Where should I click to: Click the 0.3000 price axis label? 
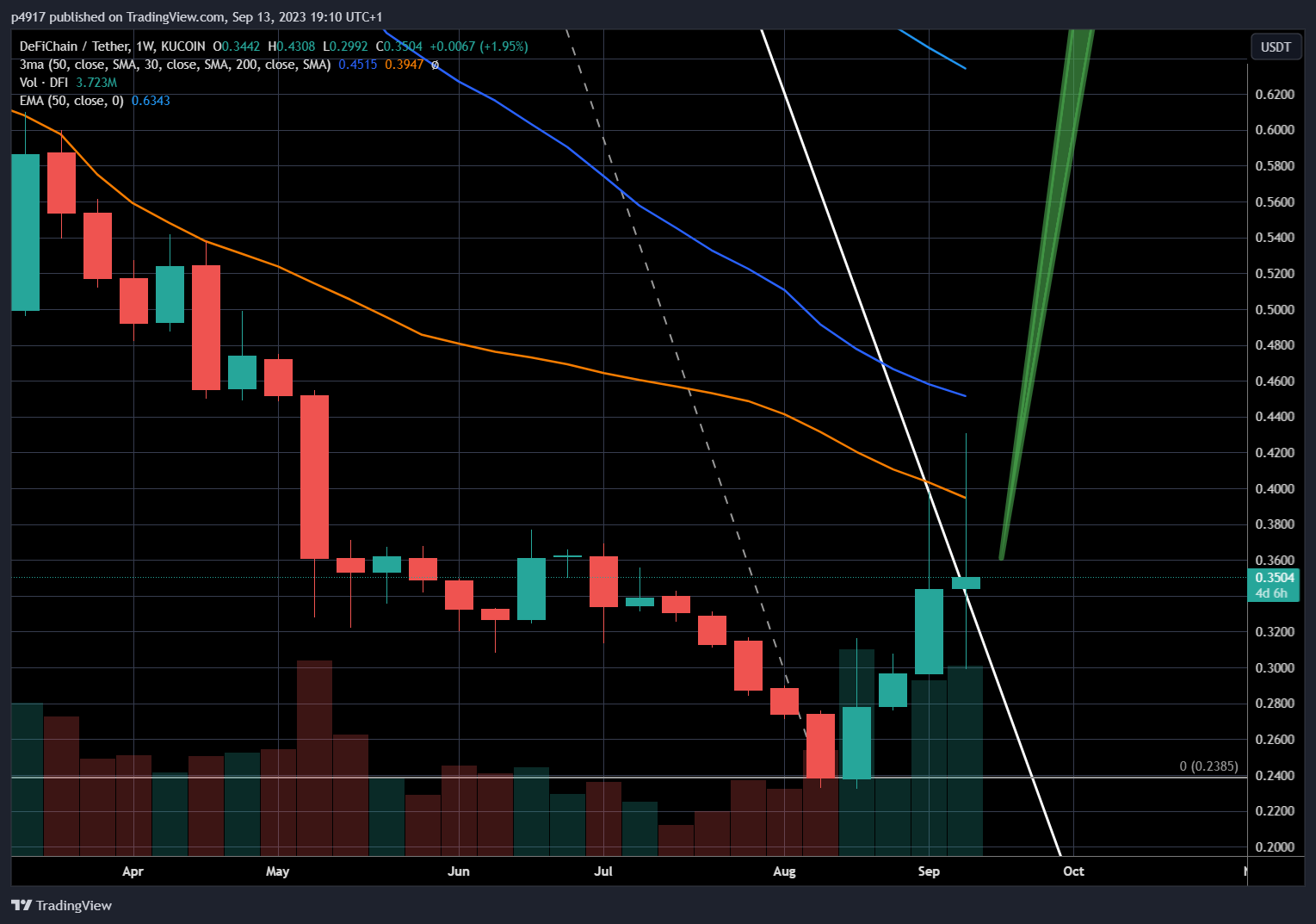click(x=1275, y=668)
